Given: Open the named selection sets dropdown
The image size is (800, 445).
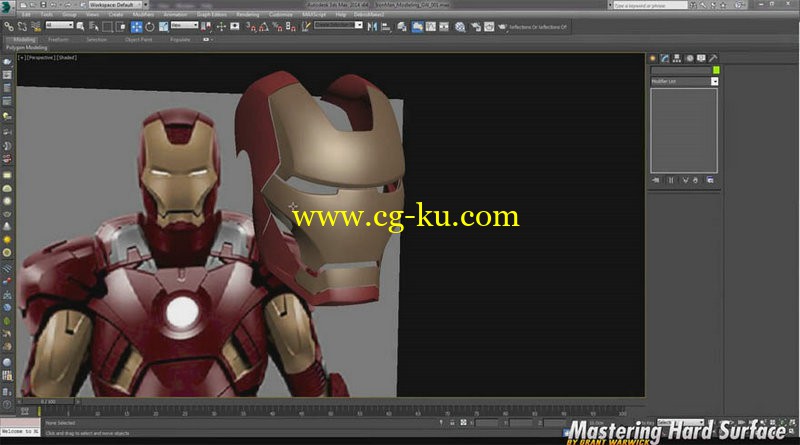Looking at the screenshot, I should (x=359, y=25).
